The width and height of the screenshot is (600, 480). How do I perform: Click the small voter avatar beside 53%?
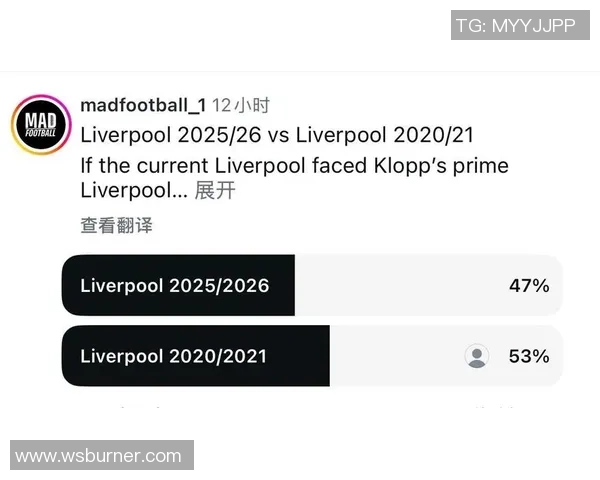(x=477, y=356)
